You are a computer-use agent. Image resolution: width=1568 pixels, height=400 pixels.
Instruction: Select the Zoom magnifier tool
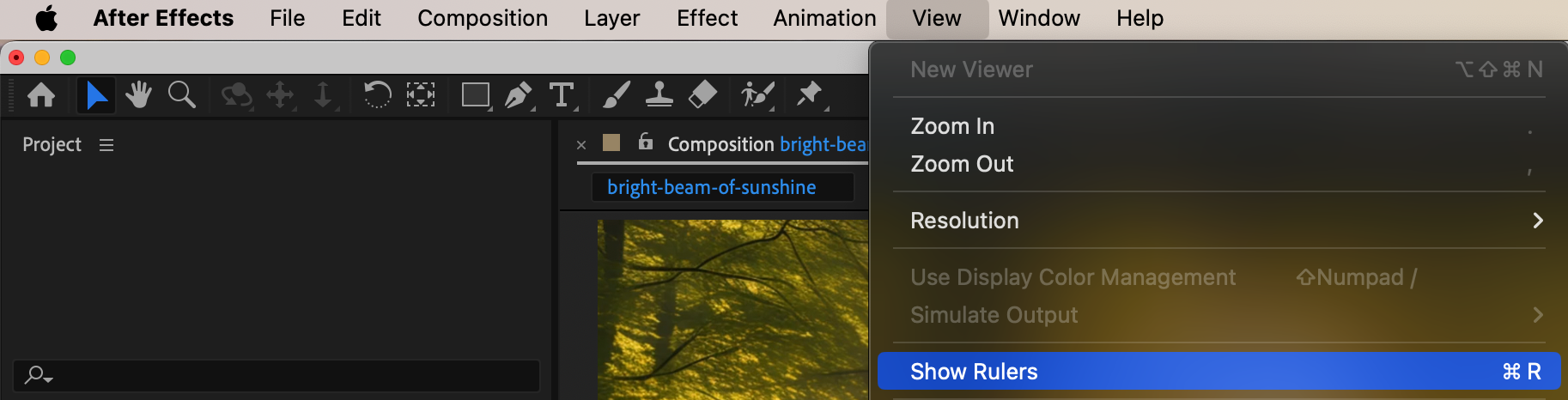click(181, 94)
